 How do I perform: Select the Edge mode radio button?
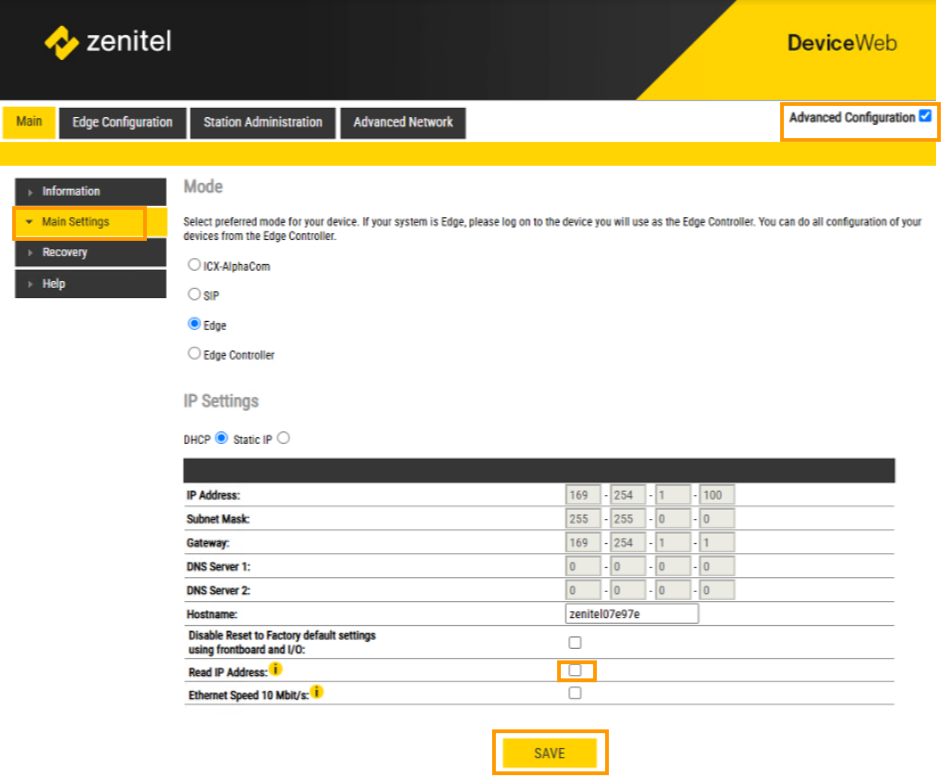click(194, 324)
